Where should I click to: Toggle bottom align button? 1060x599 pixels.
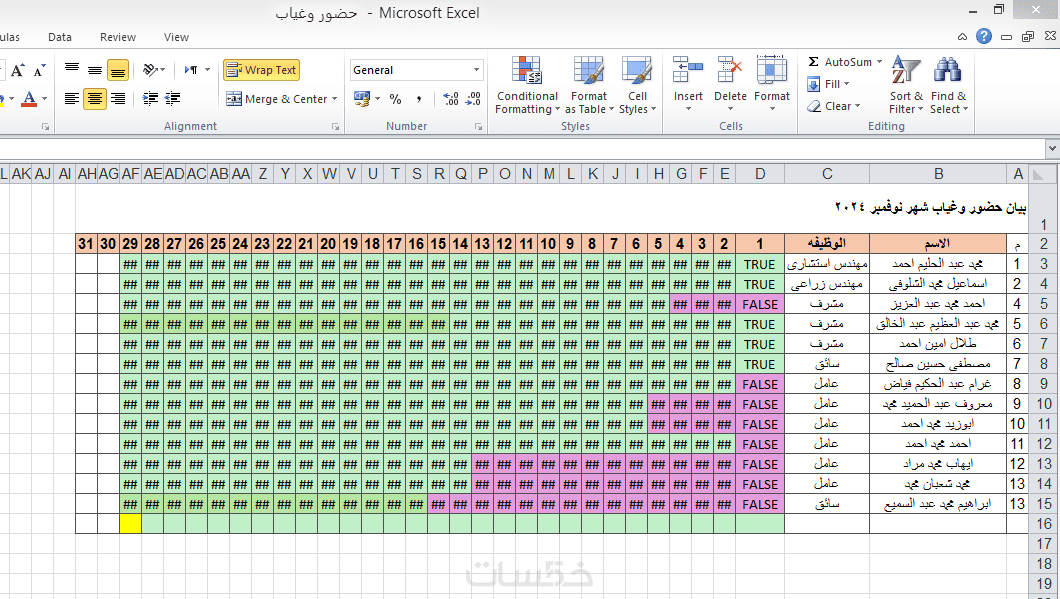tap(118, 70)
